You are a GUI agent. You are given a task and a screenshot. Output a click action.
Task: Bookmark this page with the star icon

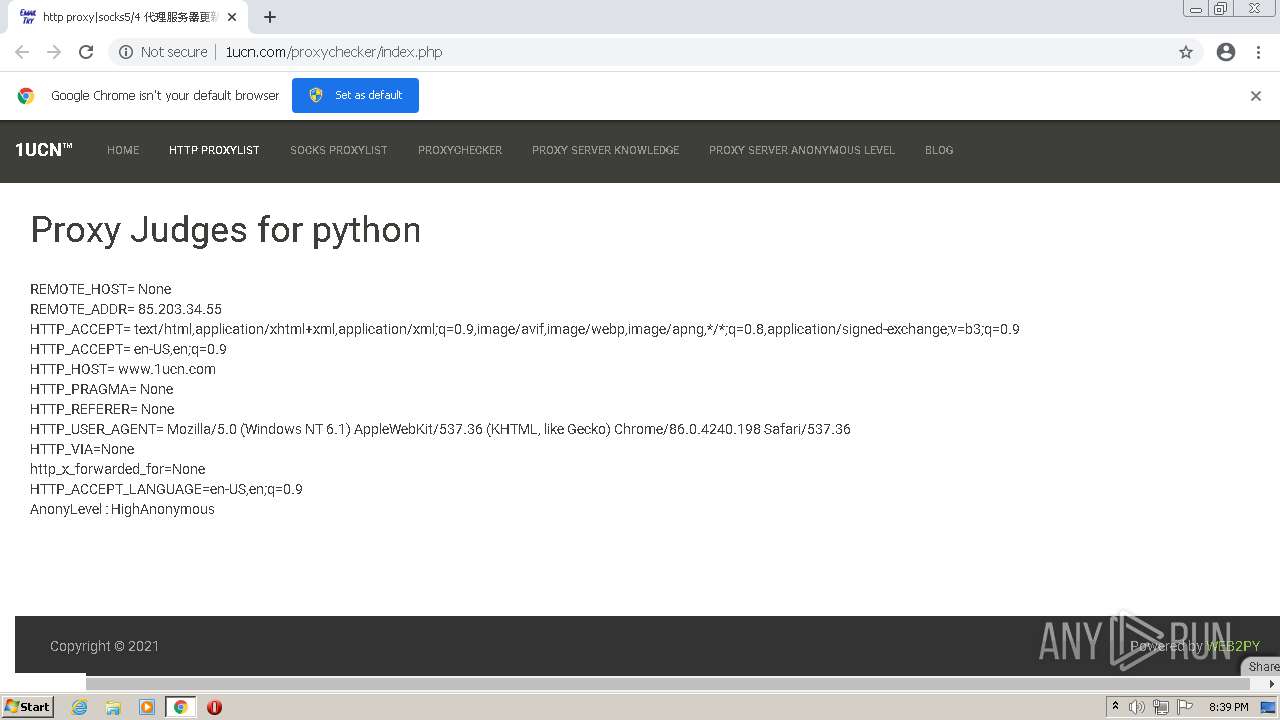click(x=1186, y=52)
